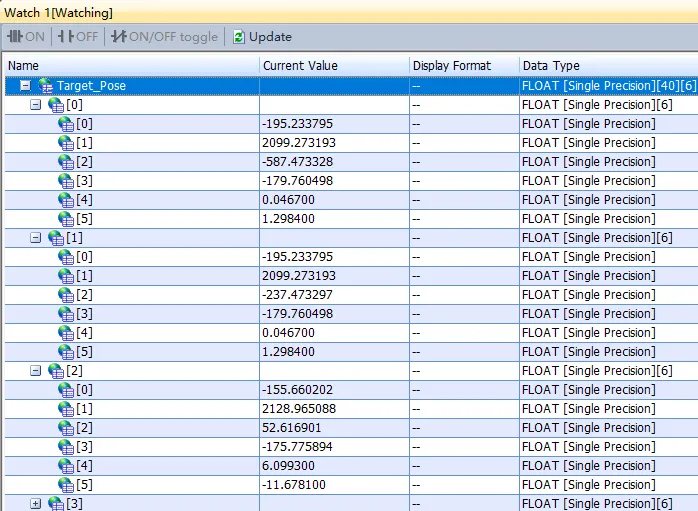Click the OFF contact toolbar icon
Image resolution: width=698 pixels, height=511 pixels.
pos(66,37)
